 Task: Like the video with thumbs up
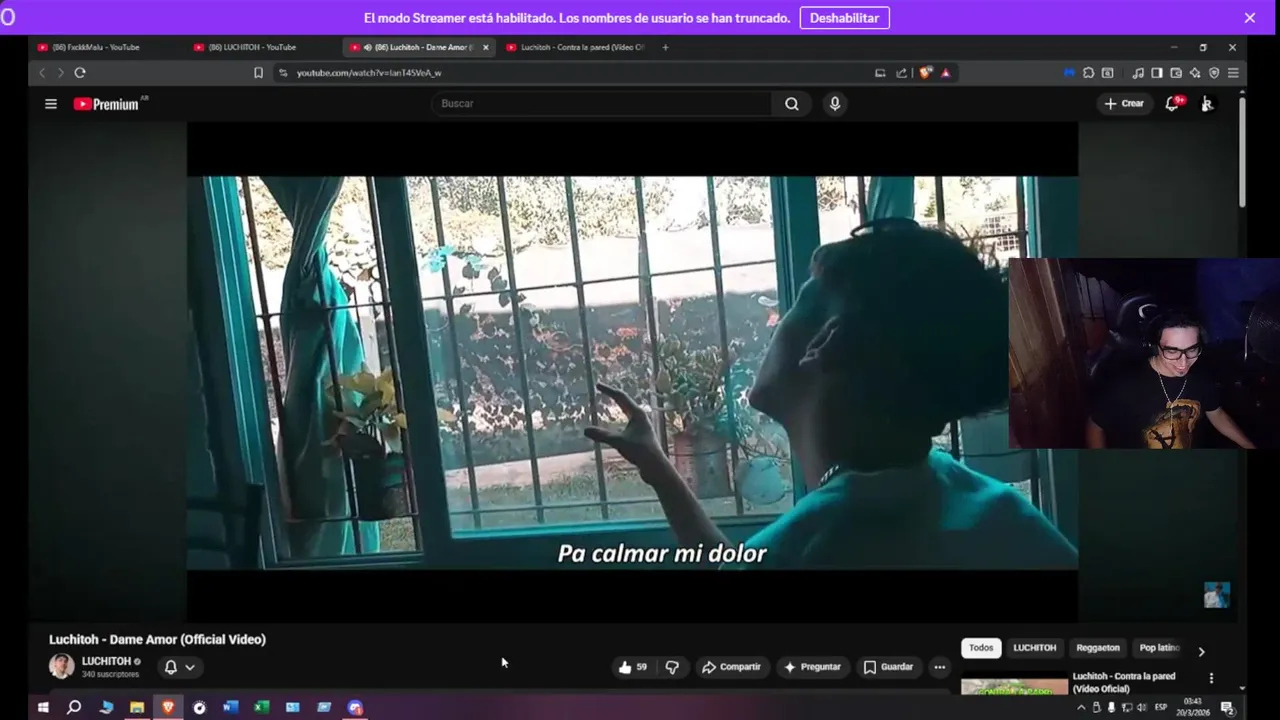(x=632, y=667)
